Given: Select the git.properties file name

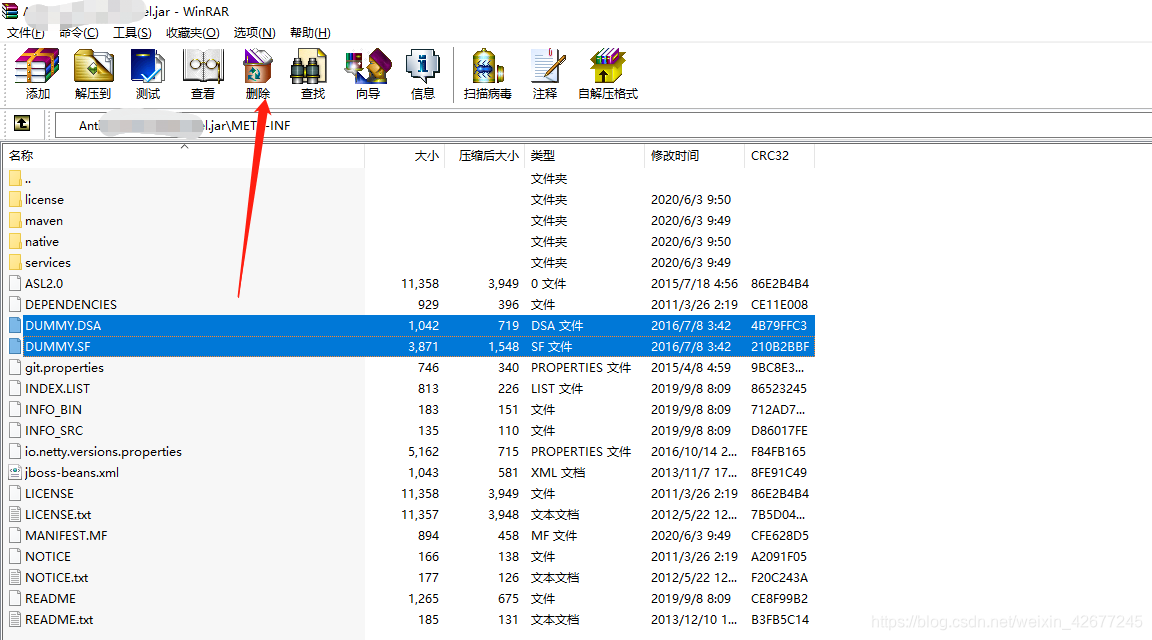Looking at the screenshot, I should (x=64, y=367).
